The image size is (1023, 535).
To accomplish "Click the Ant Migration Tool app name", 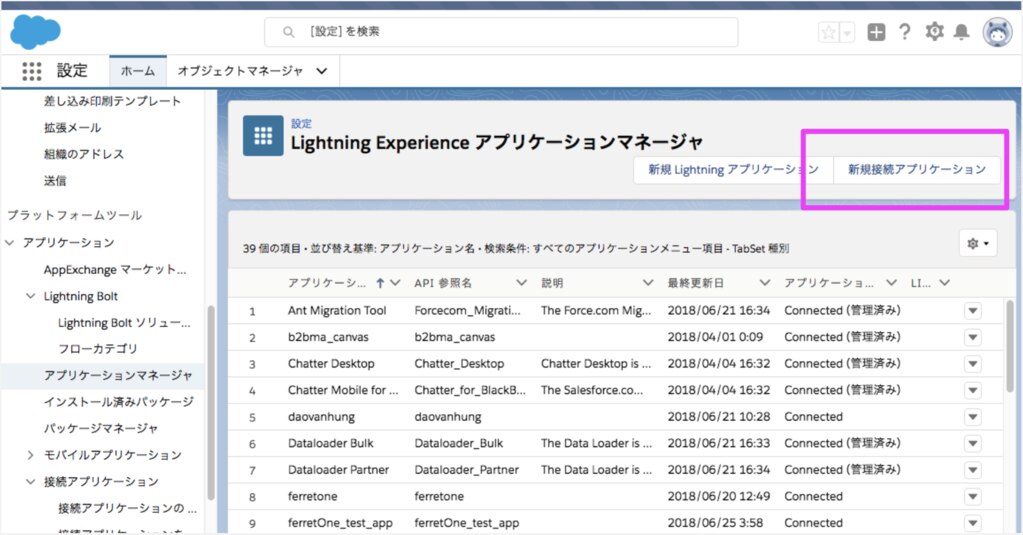I will tap(337, 311).
